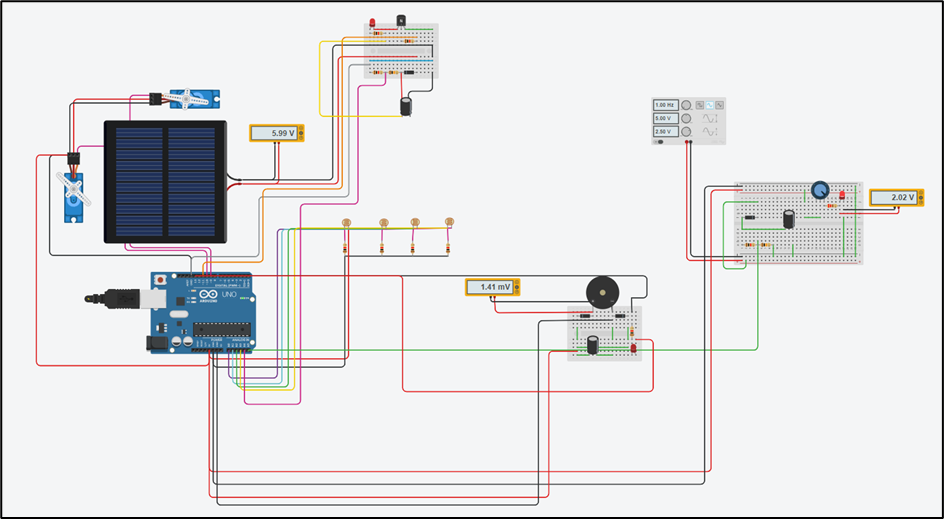Select the piezo buzzer
Viewport: 944px width, 519px height.
coord(602,293)
